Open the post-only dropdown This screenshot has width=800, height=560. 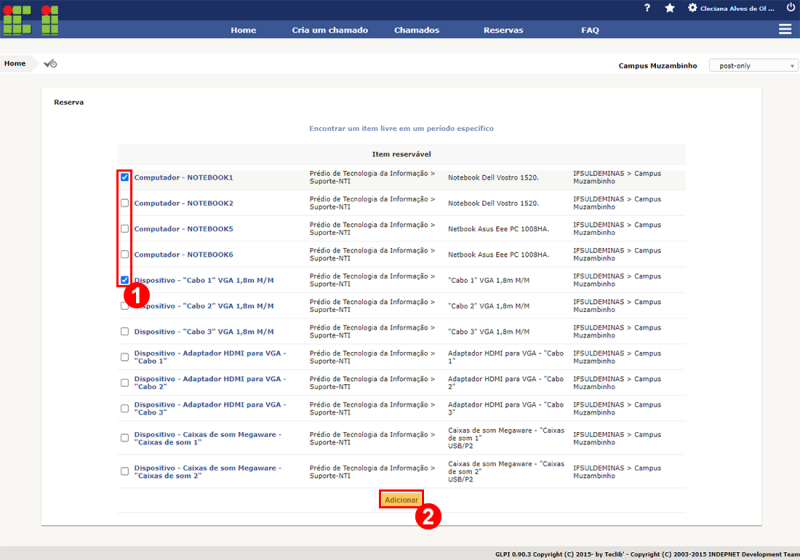click(753, 65)
